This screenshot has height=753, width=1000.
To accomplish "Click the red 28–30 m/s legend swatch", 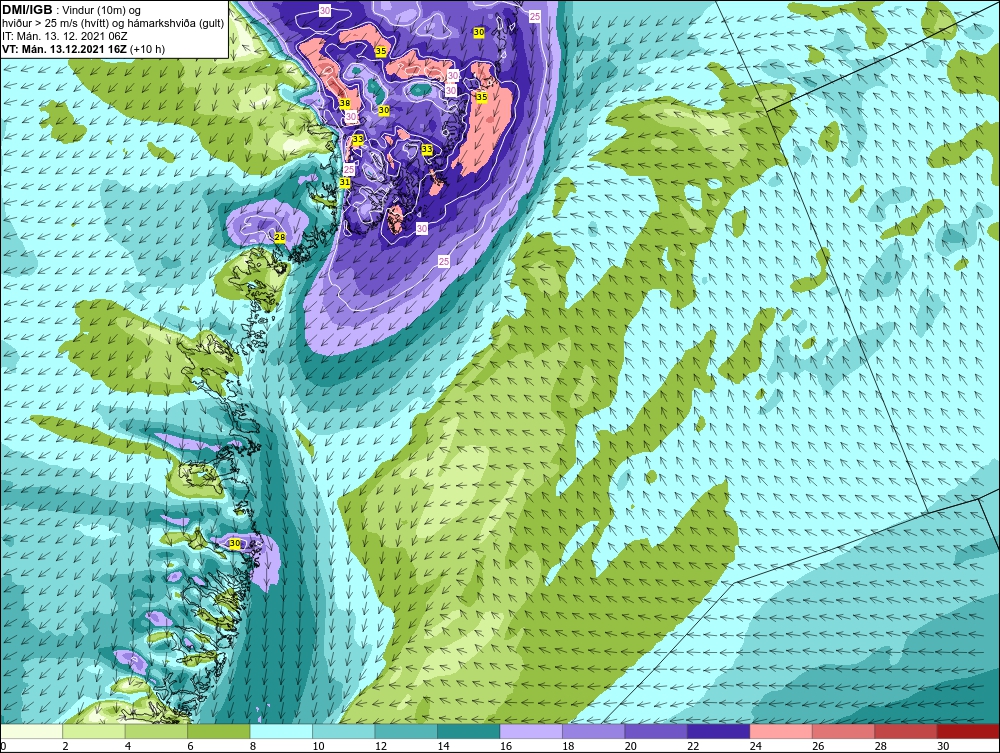I will click(x=906, y=731).
